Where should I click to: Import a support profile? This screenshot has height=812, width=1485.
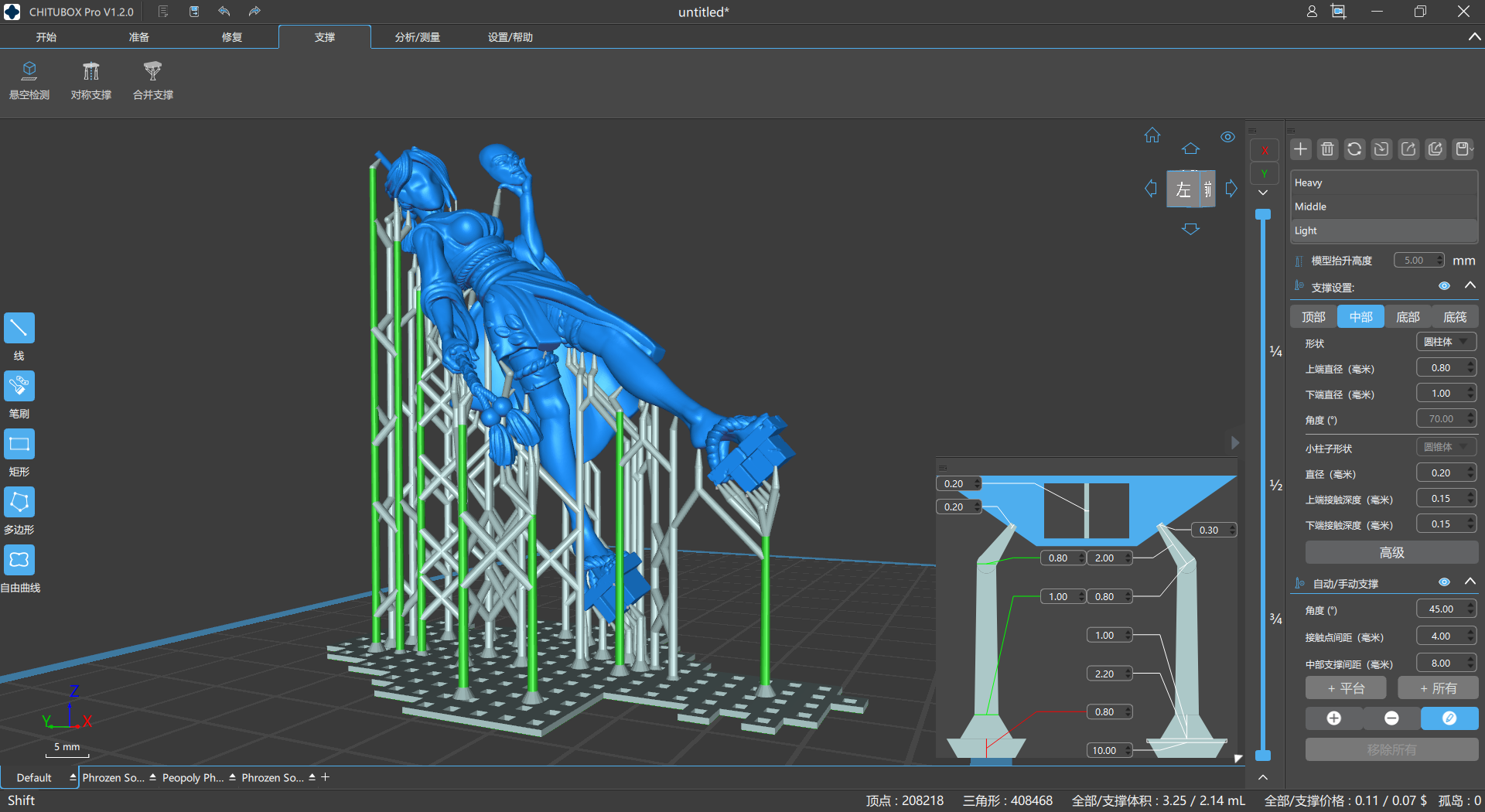pyautogui.click(x=1381, y=149)
